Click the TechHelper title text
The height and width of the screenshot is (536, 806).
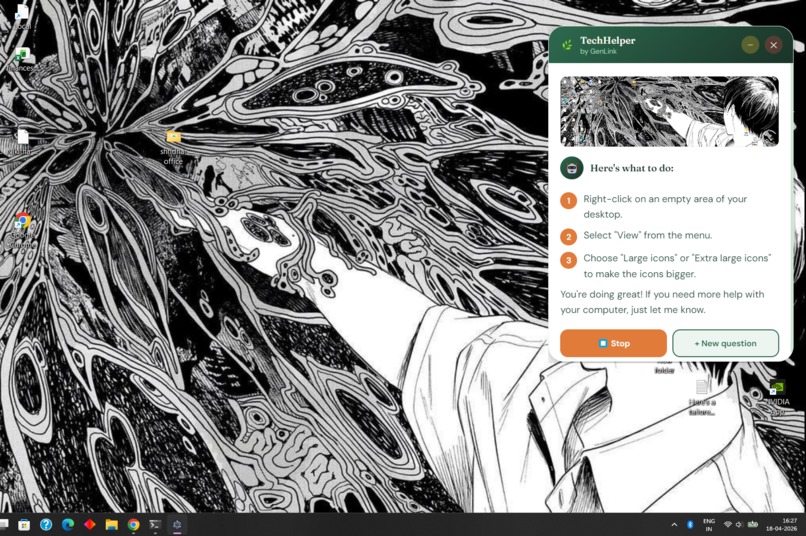pyautogui.click(x=608, y=40)
